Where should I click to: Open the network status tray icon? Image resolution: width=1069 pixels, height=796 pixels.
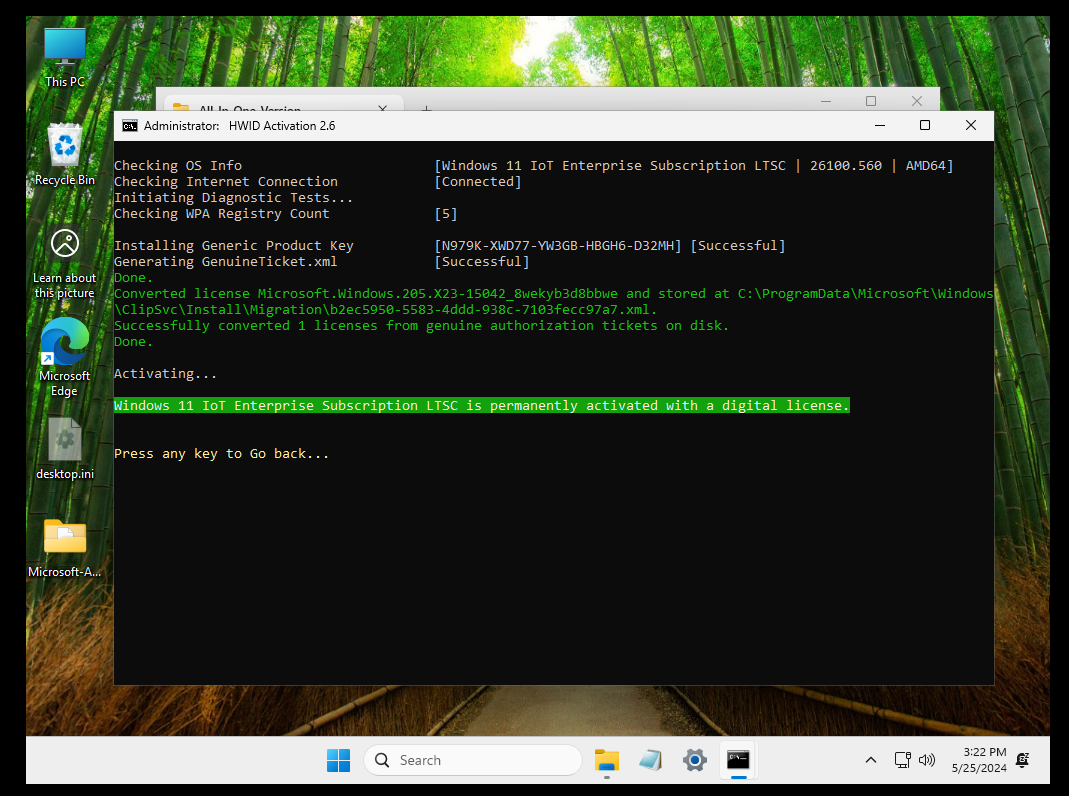coord(903,760)
